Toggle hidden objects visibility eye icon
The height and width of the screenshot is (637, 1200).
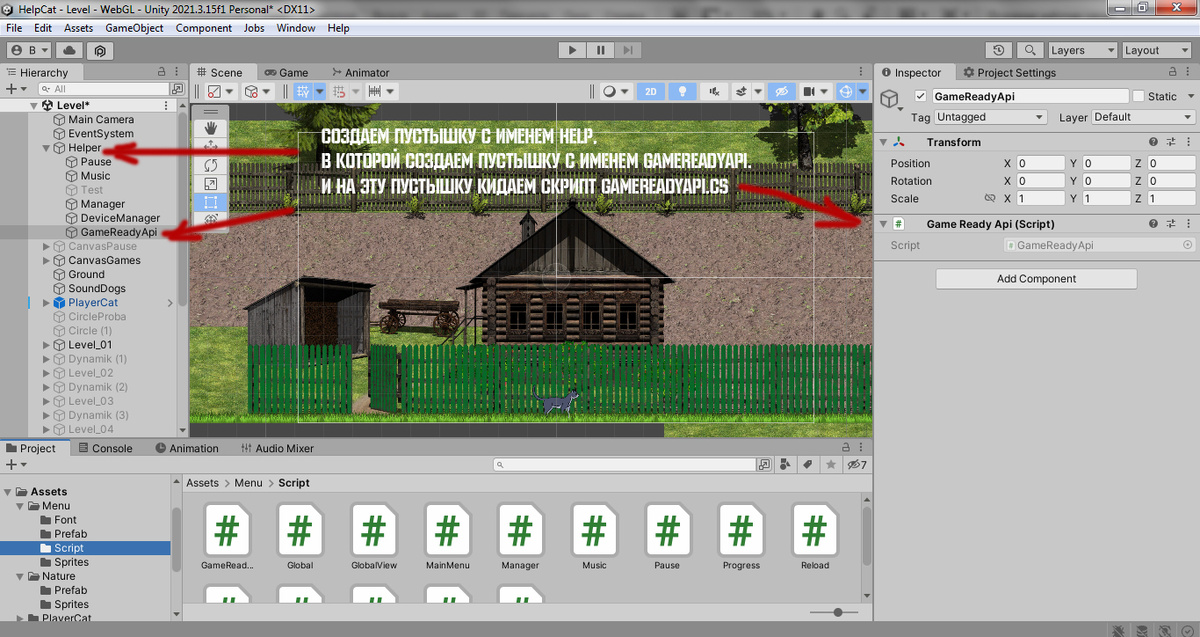(x=784, y=91)
